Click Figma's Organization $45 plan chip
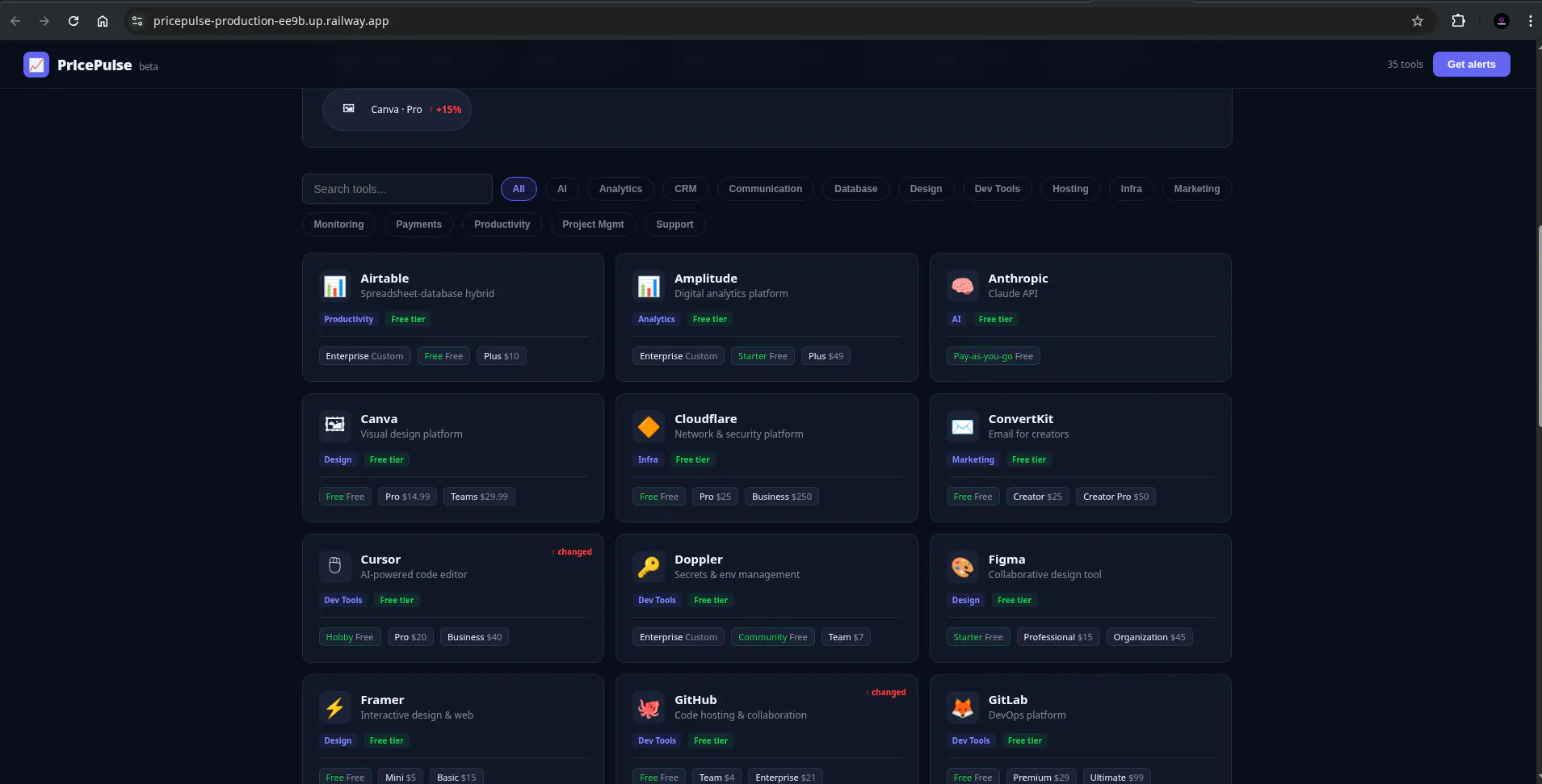 1149,637
